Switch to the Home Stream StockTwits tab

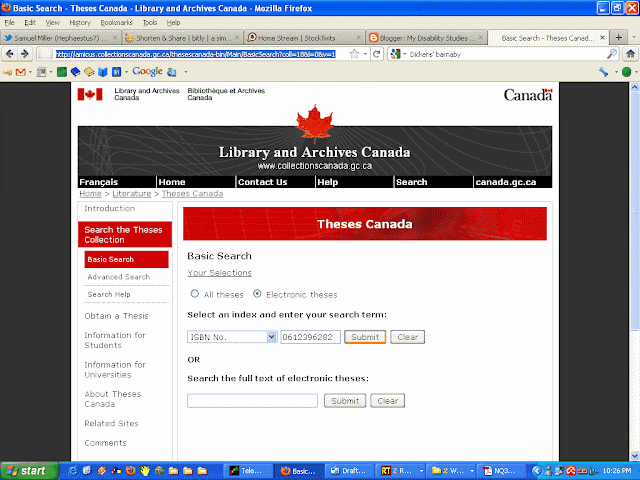pos(304,38)
